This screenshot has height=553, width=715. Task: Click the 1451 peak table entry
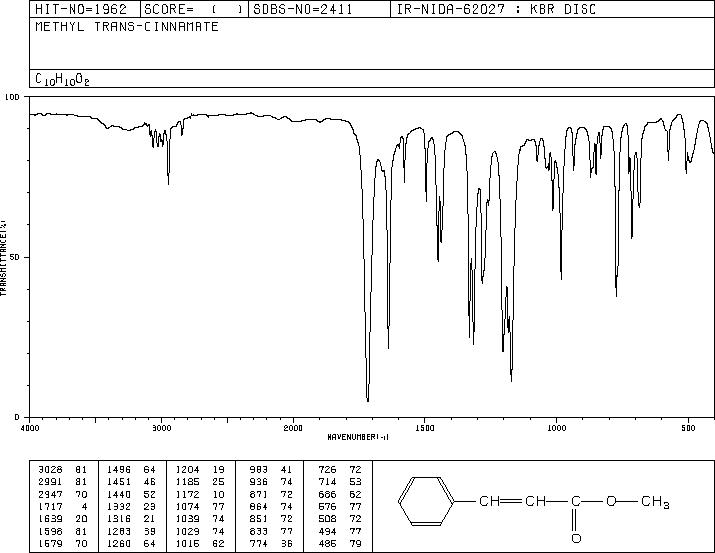click(131, 482)
